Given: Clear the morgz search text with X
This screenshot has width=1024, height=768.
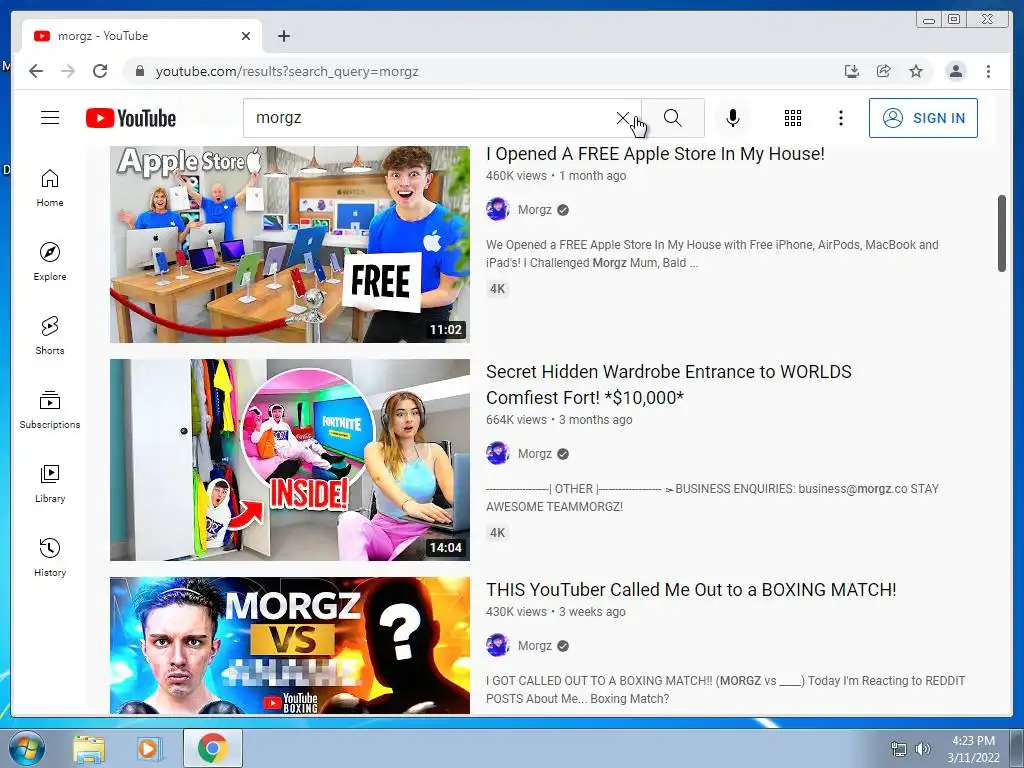Looking at the screenshot, I should click(x=623, y=118).
